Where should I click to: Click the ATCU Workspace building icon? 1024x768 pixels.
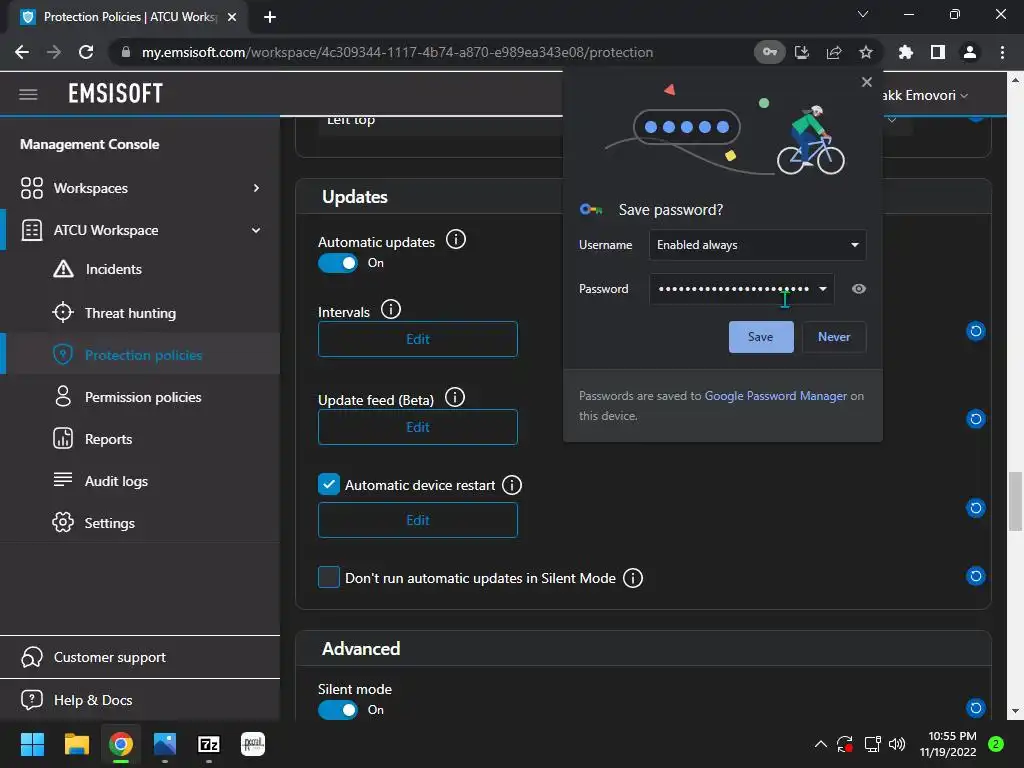point(31,230)
